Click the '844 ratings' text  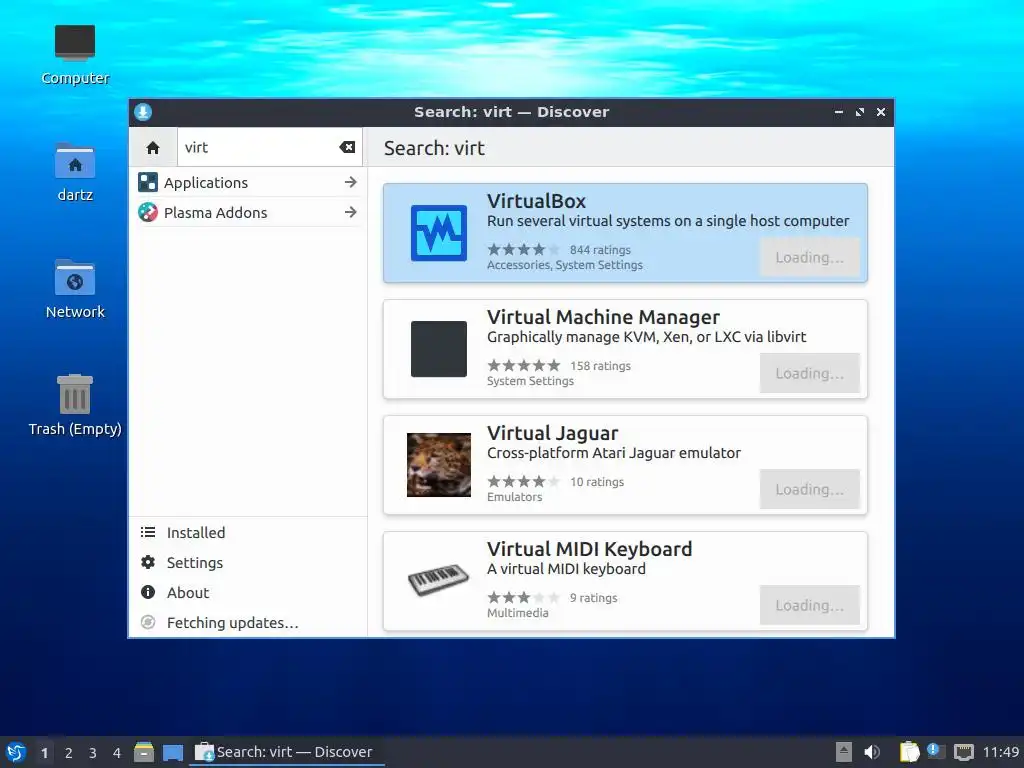point(600,250)
